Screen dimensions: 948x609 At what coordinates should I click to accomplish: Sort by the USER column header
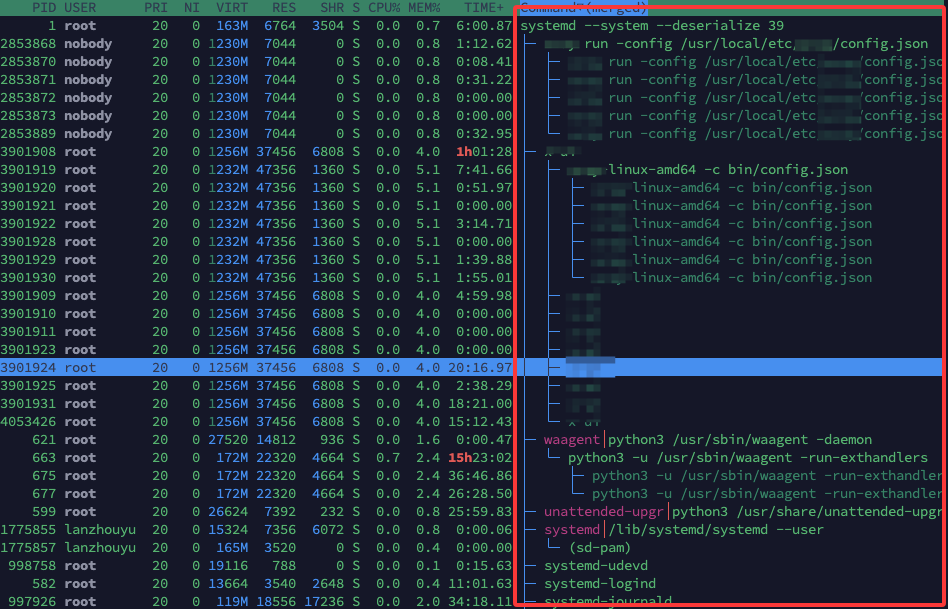pyautogui.click(x=80, y=8)
